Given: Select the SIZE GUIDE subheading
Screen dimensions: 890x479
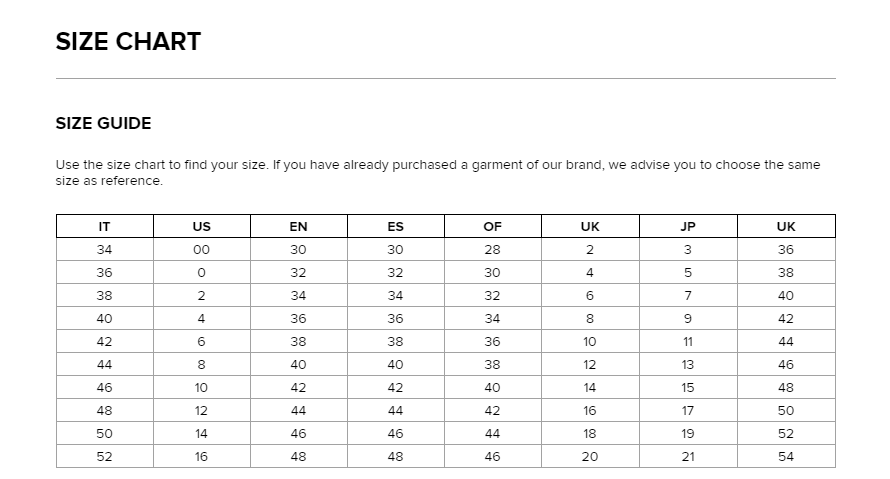Looking at the screenshot, I should click(x=103, y=123).
